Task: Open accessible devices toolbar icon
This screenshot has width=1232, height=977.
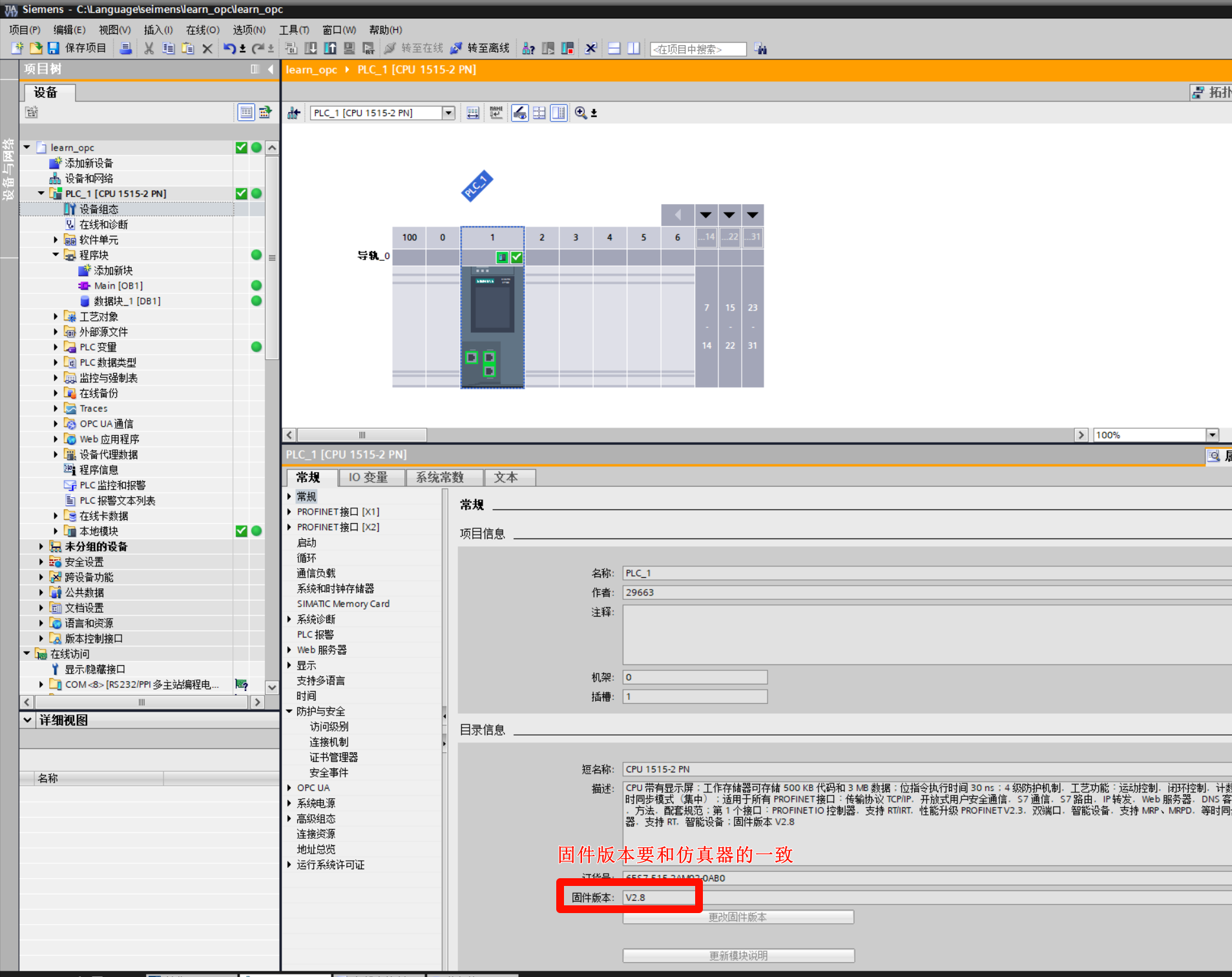Action: 528,48
